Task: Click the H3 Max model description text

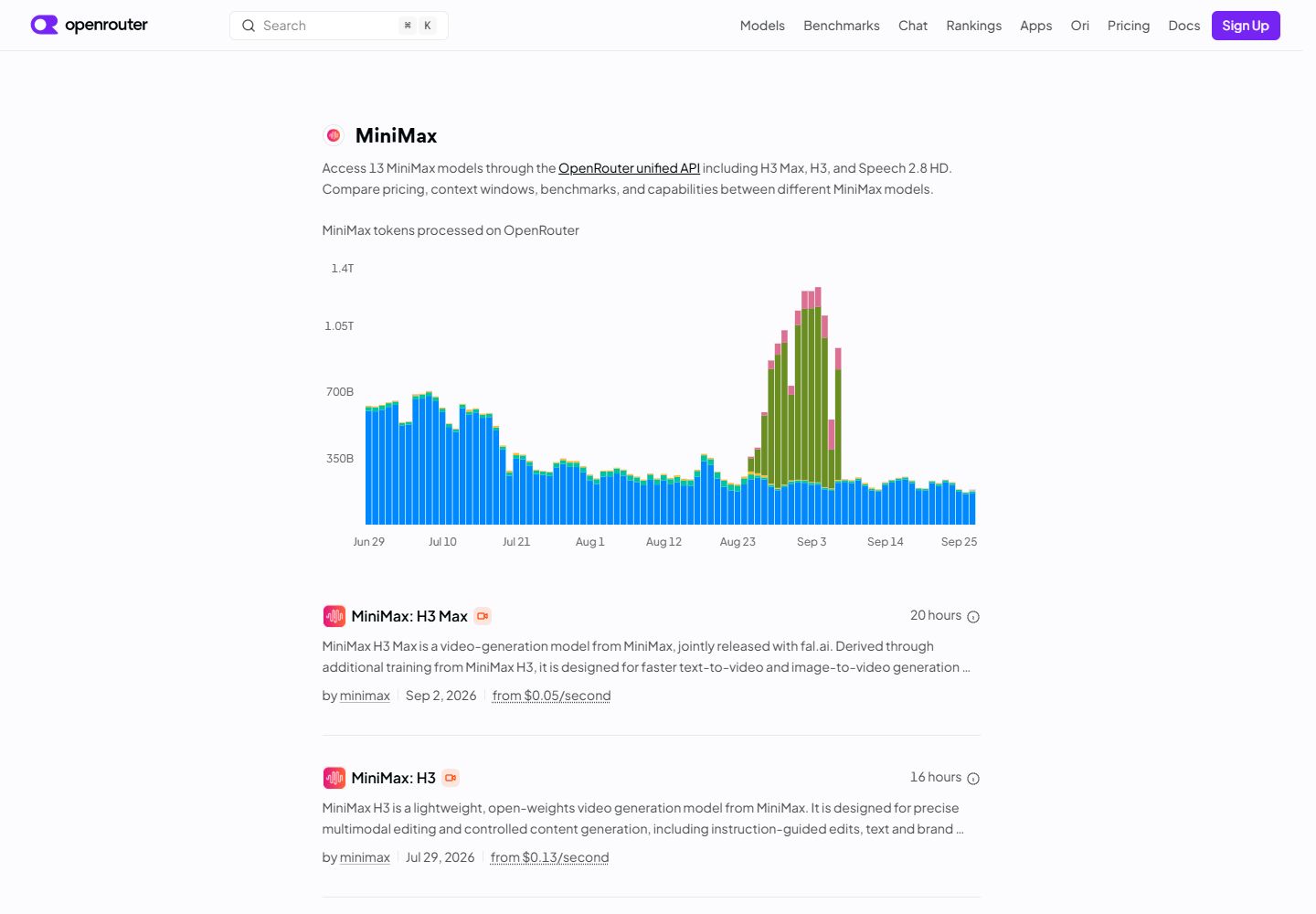Action: pos(646,657)
